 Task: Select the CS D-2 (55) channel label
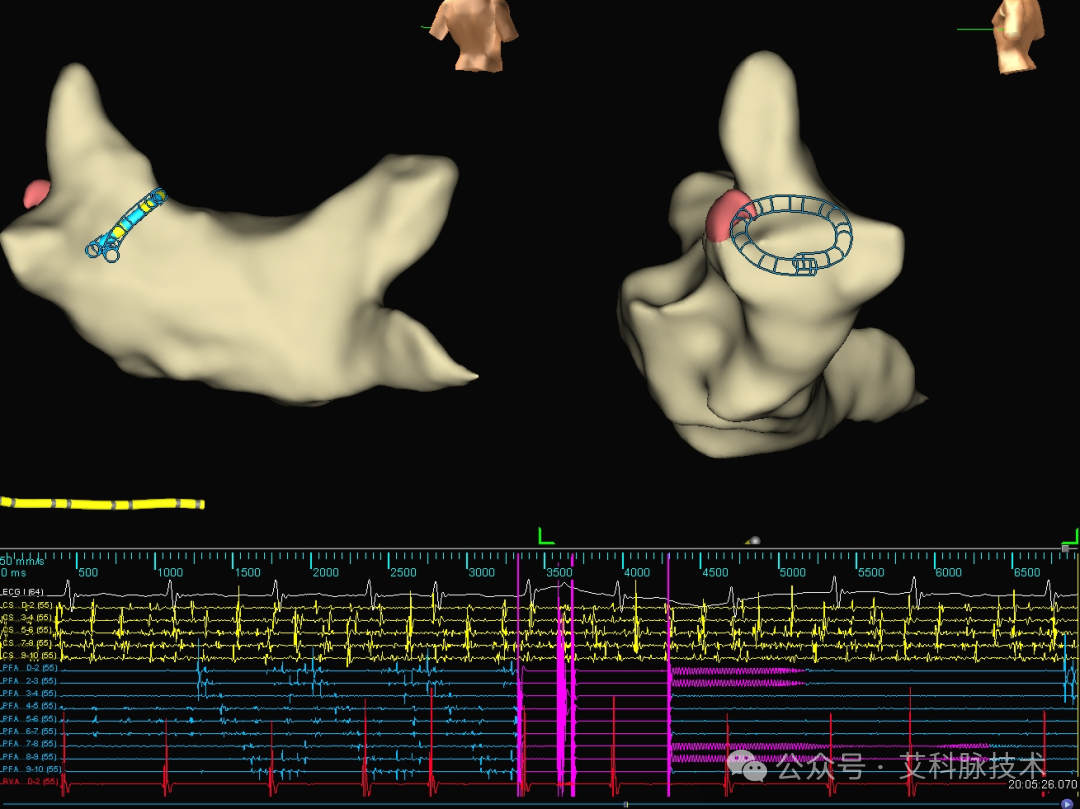click(26, 605)
